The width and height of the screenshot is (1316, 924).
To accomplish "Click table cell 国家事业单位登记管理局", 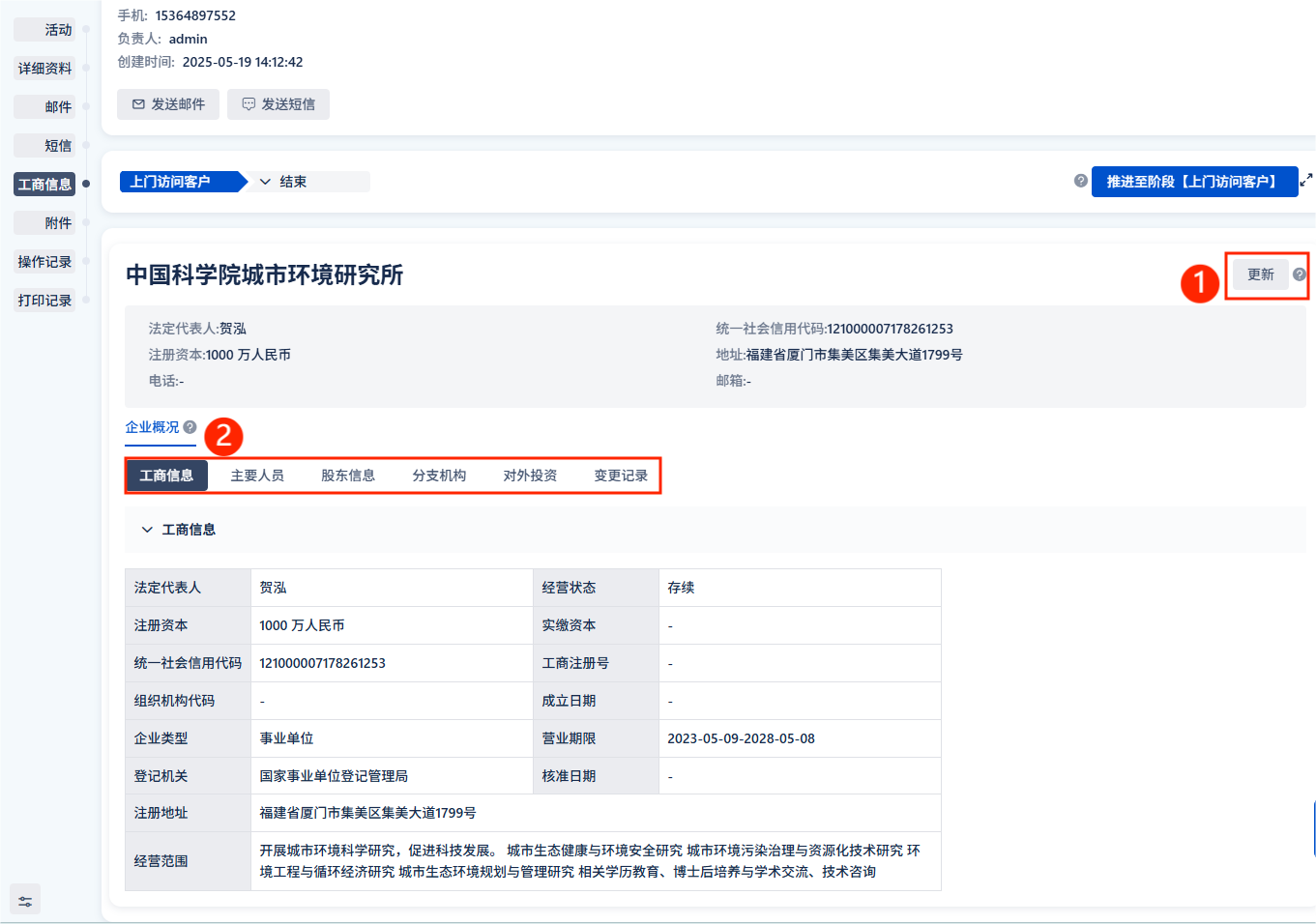I will coord(392,776).
